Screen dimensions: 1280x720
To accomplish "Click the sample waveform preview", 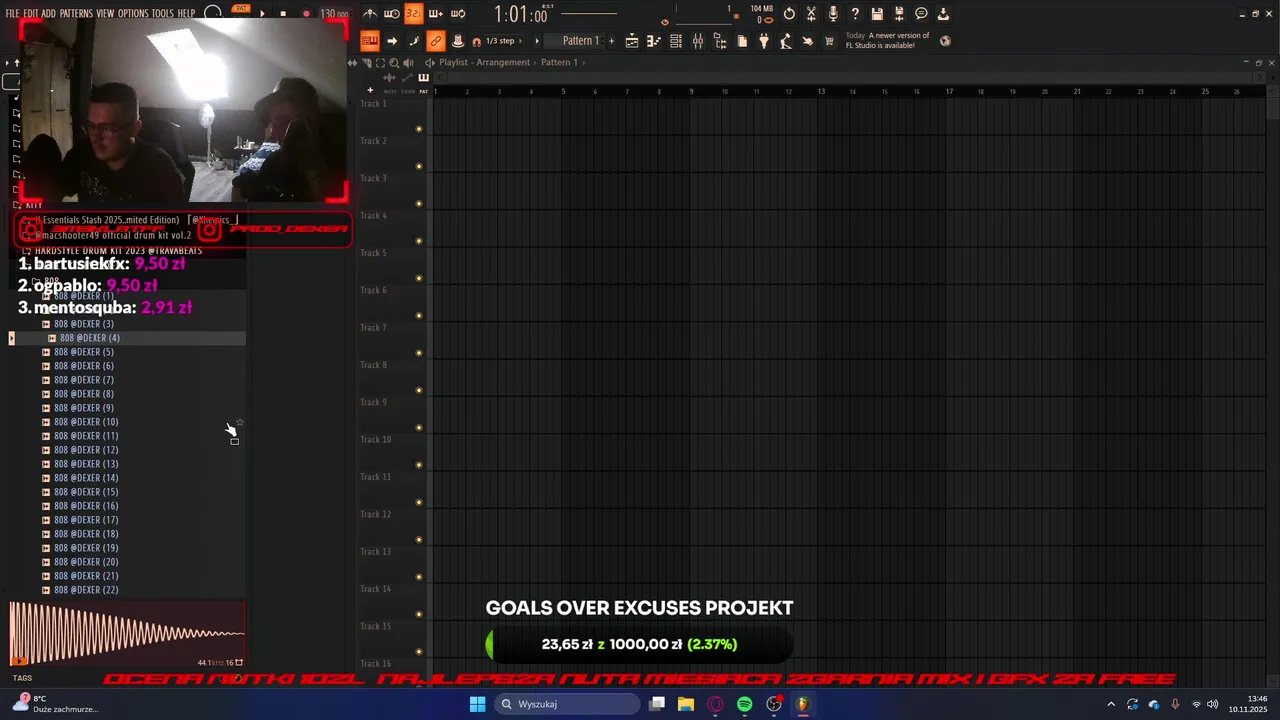I will (x=127, y=633).
